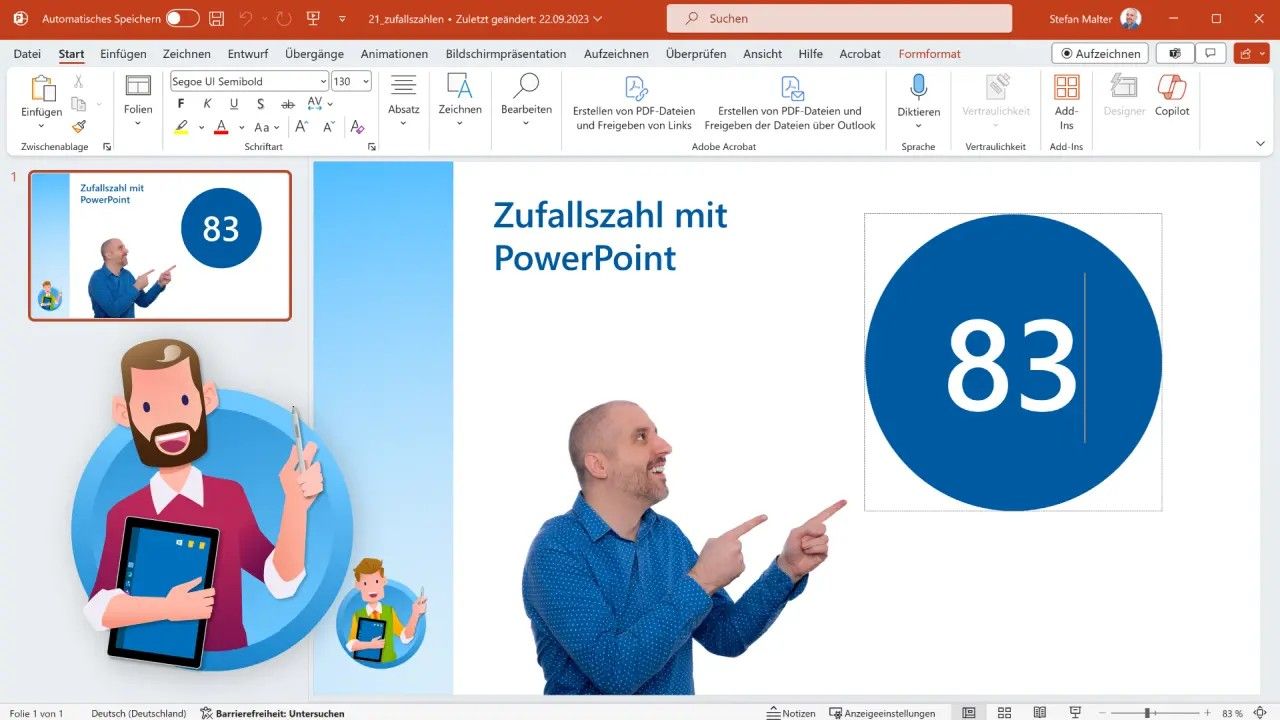Toggle the Automatisches Speichern switch
Viewport: 1280px width, 720px height.
182,18
